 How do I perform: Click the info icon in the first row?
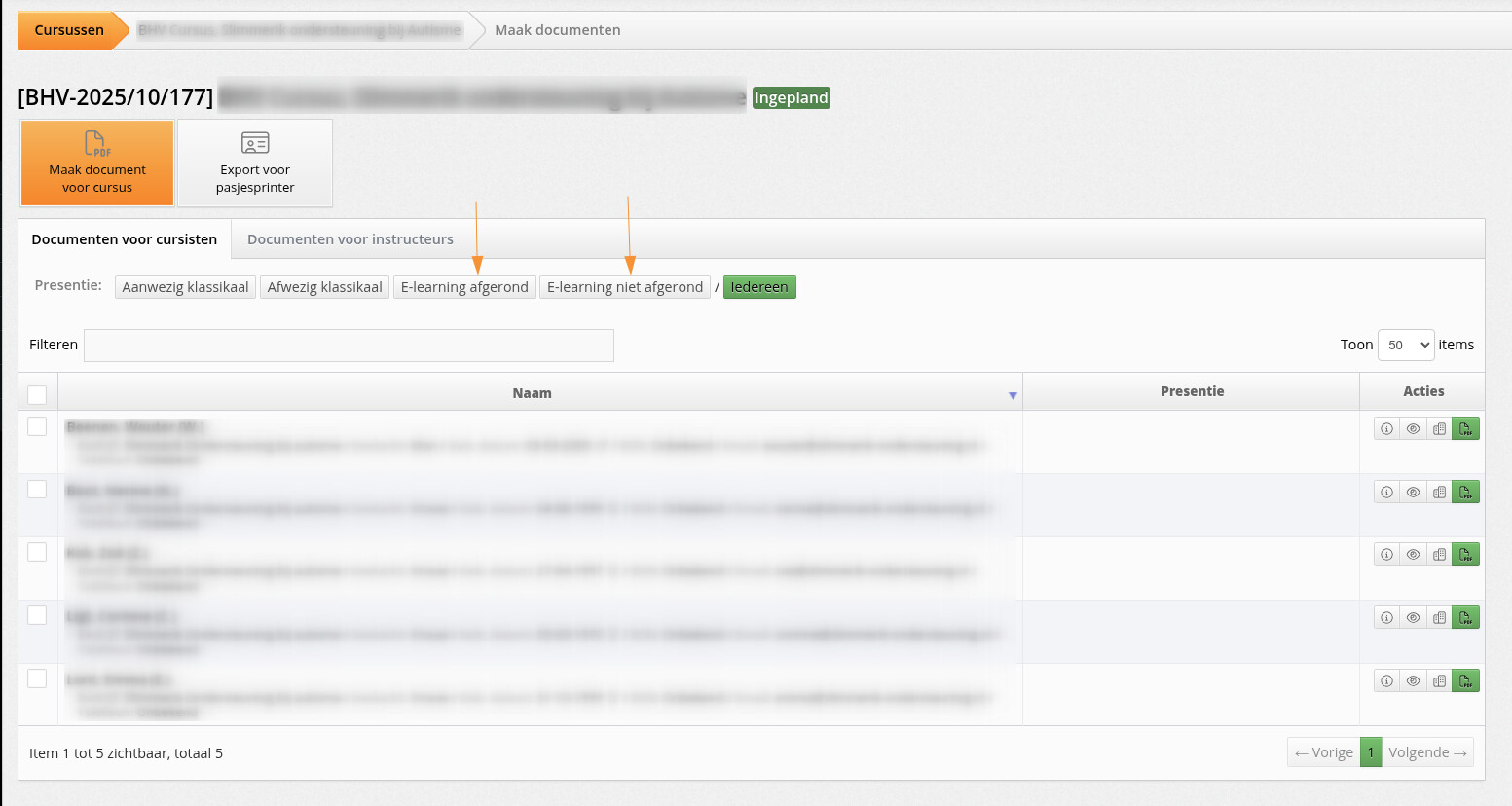1386,429
